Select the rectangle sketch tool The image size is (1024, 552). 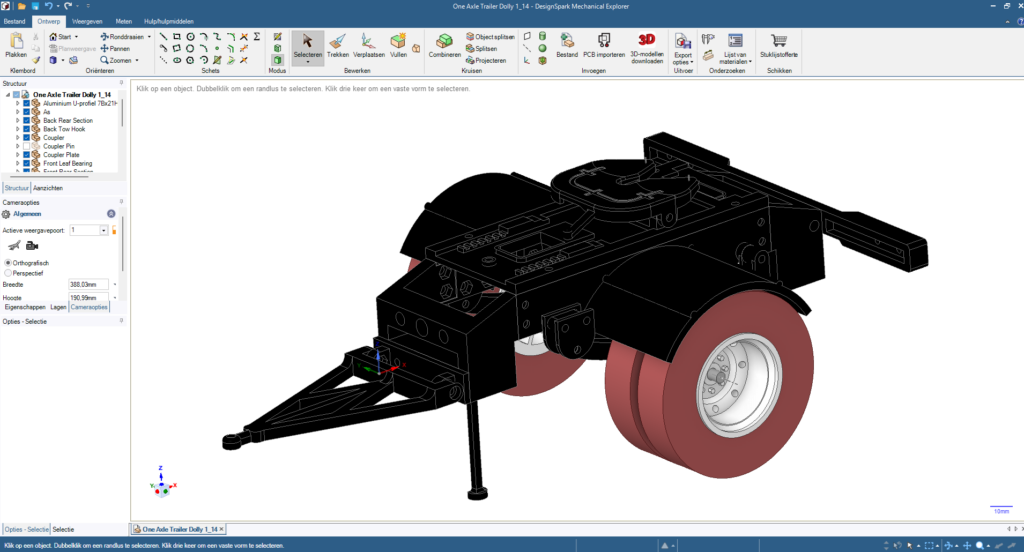[176, 37]
